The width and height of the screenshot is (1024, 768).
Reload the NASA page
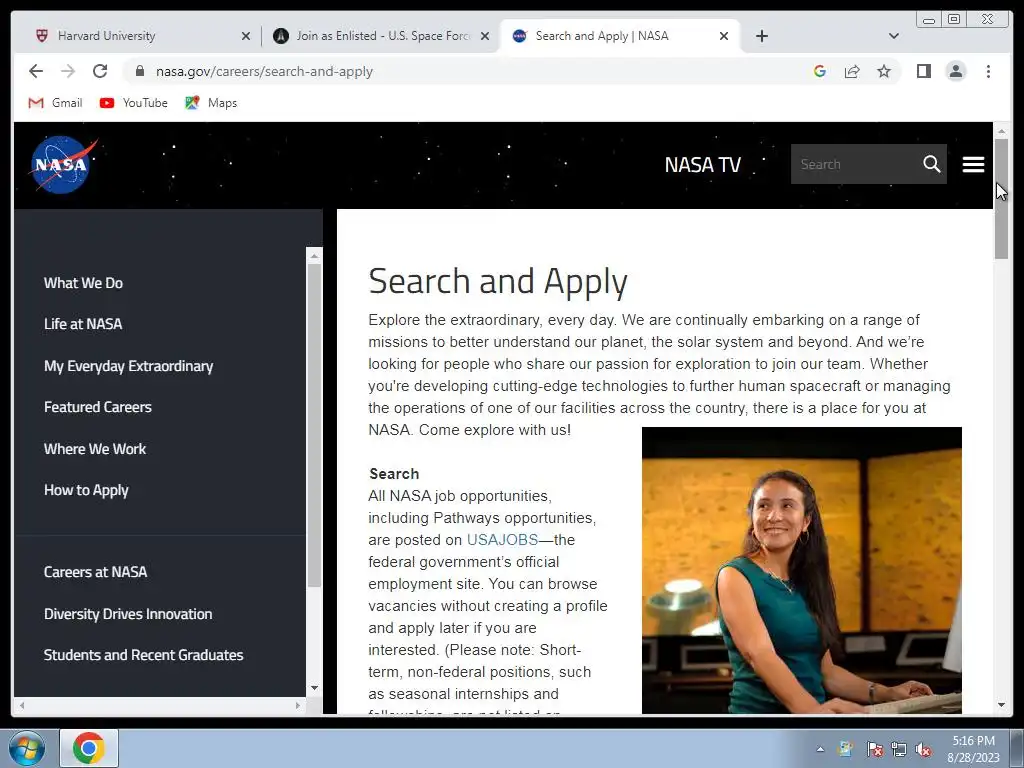(x=100, y=71)
